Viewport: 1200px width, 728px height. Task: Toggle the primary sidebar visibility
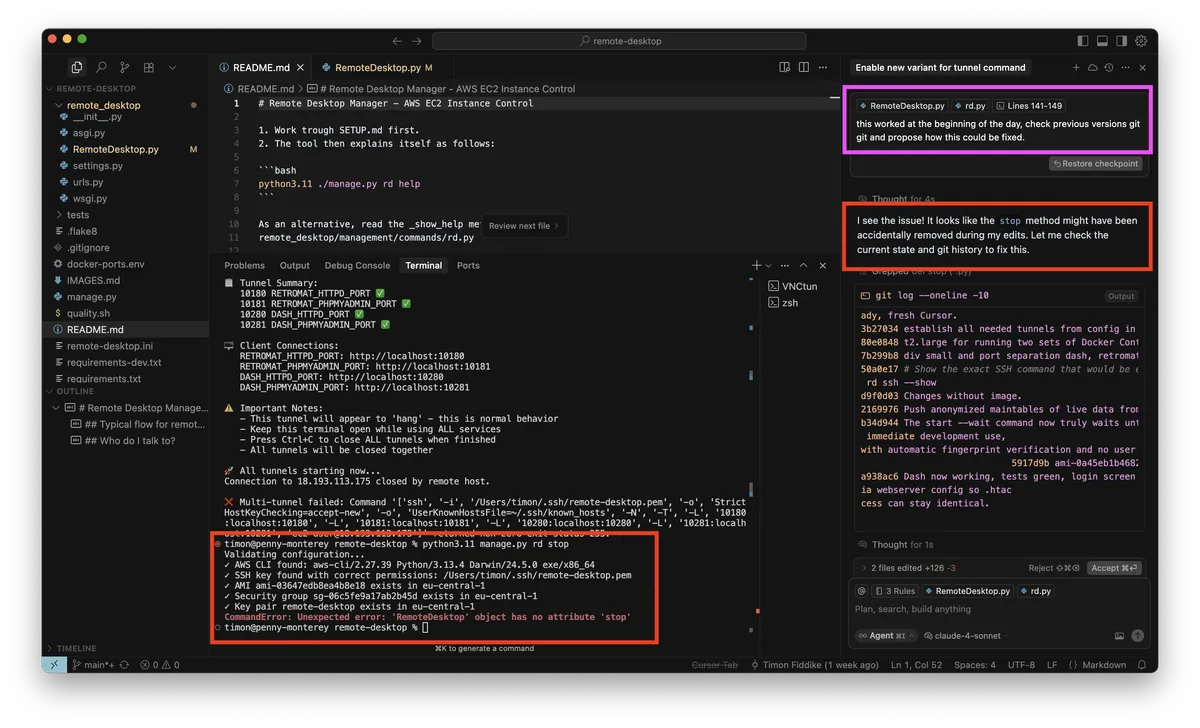(1081, 40)
